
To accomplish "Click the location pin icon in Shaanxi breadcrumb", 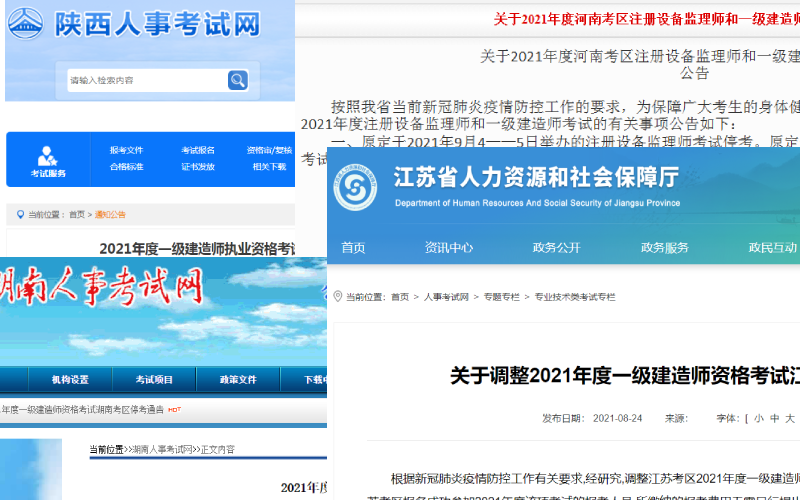I will pos(18,214).
